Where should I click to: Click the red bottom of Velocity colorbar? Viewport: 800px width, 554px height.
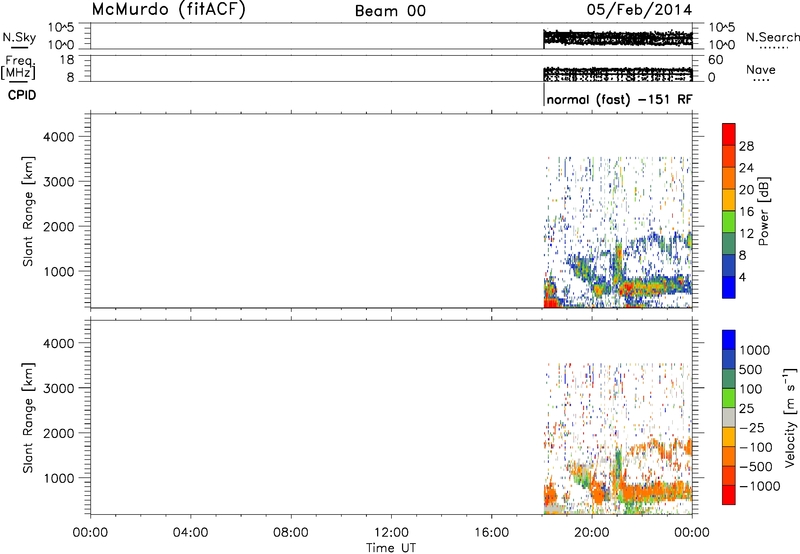[x=729, y=495]
